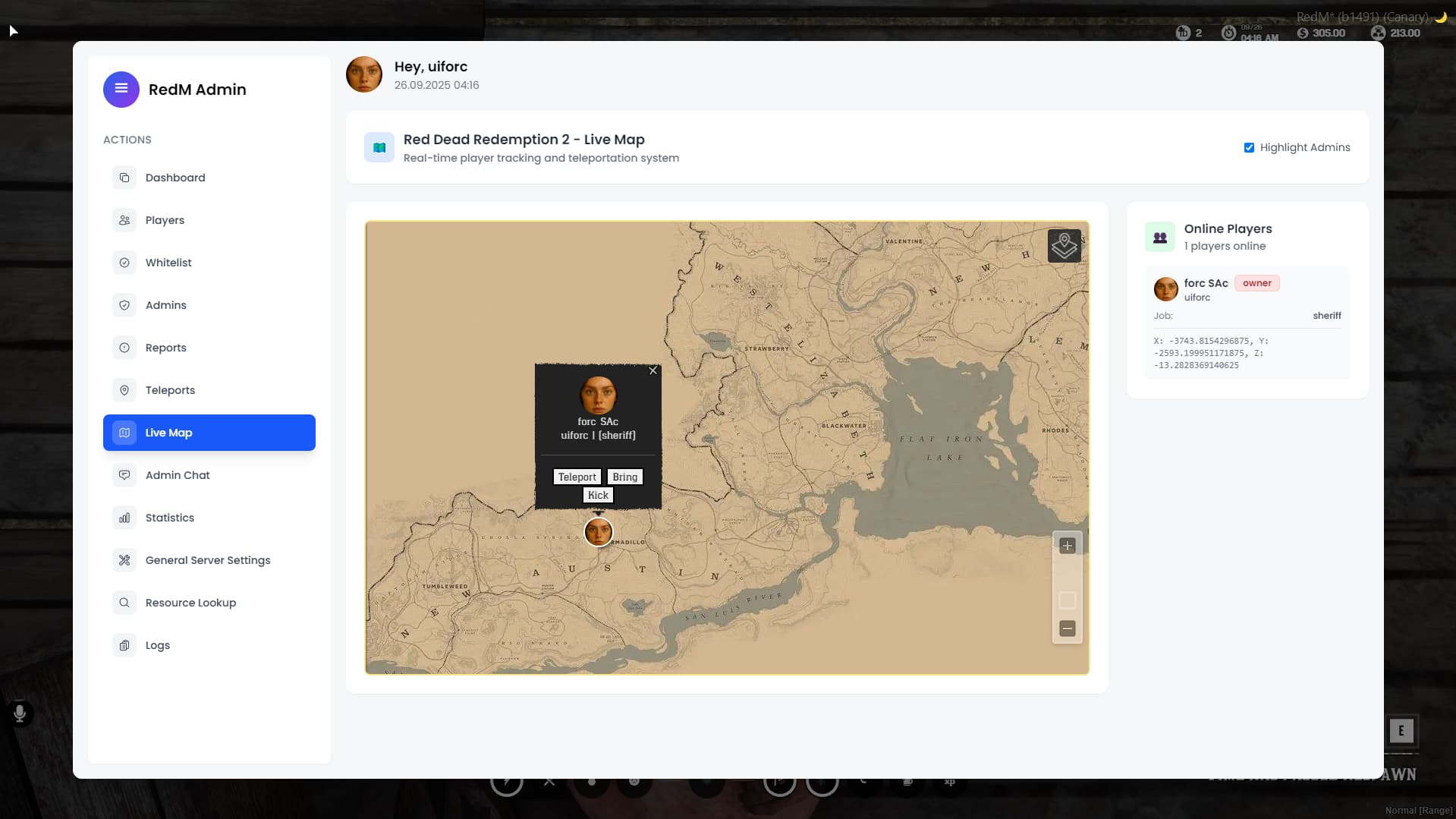Click the ID badge icon in HUD
Screen dimensions: 1456x819
[1183, 33]
